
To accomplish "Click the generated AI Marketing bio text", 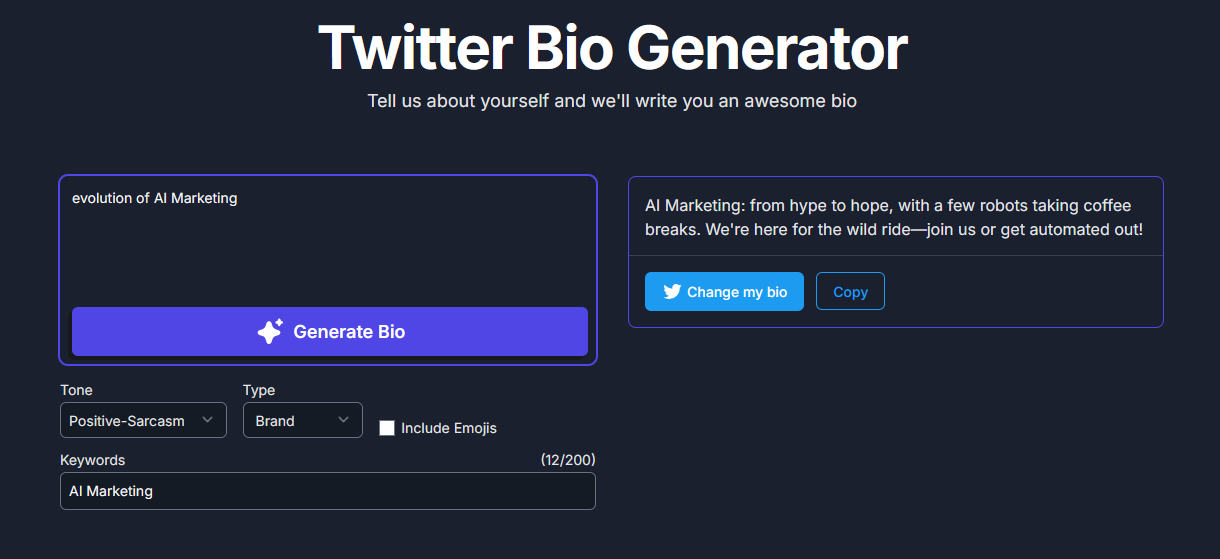I will tap(893, 218).
